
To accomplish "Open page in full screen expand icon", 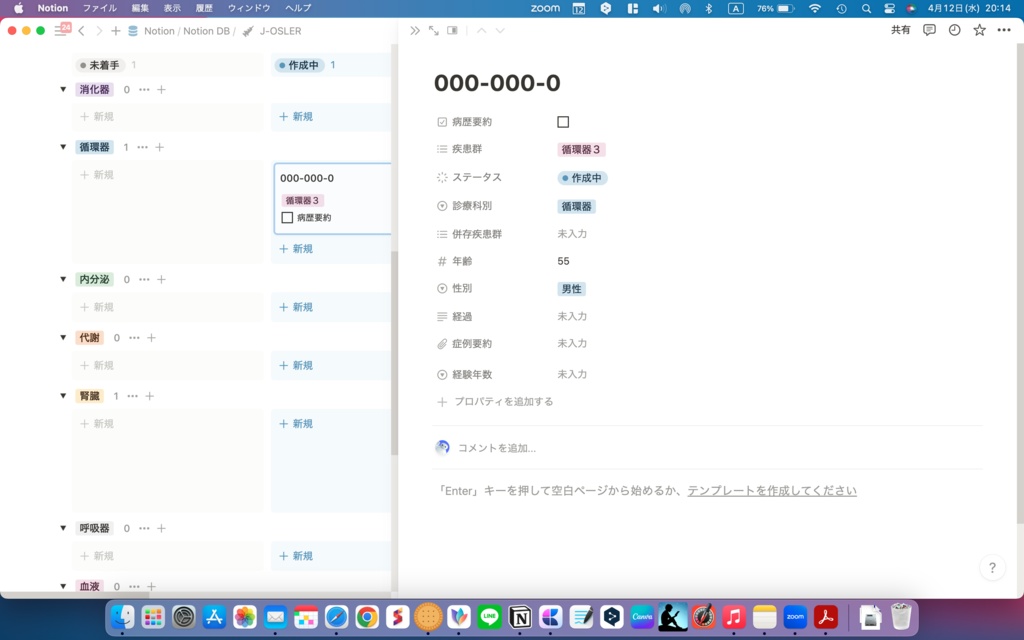I will pos(434,31).
